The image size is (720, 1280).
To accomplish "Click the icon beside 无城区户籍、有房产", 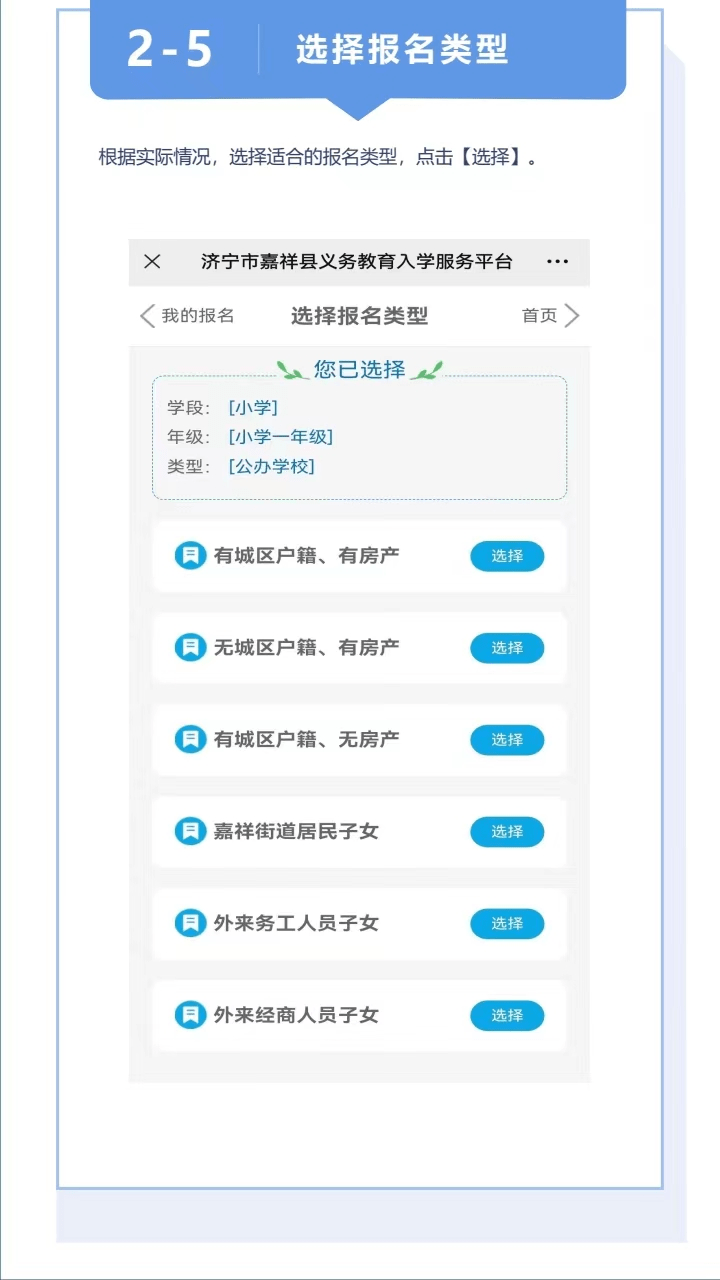I will coord(189,648).
